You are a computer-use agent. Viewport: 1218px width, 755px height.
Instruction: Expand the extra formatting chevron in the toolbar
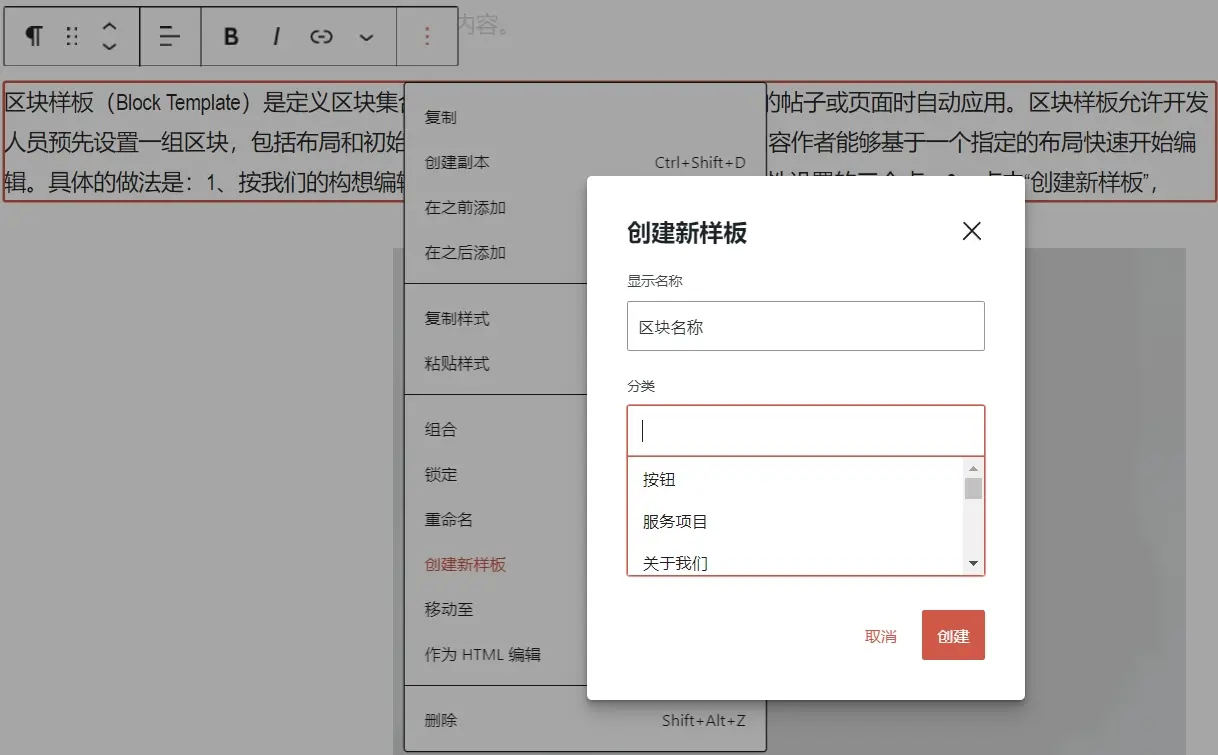pos(366,36)
